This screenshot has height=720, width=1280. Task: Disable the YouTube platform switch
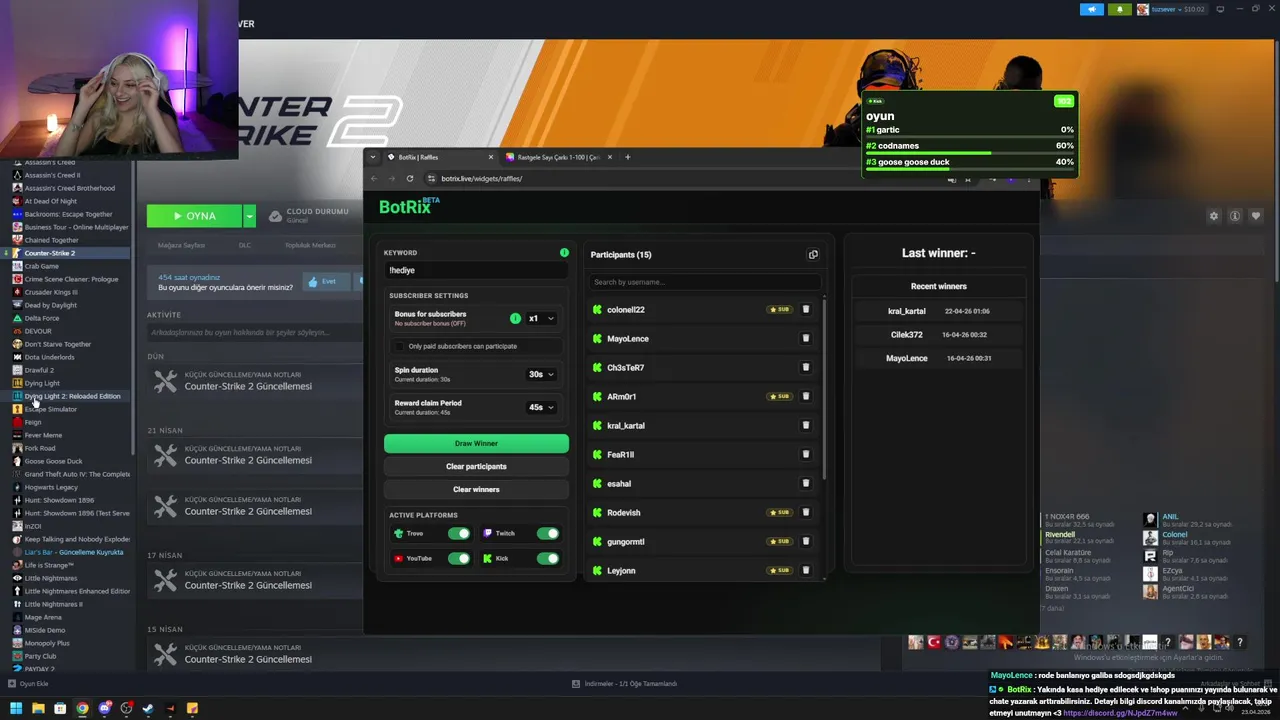click(459, 558)
